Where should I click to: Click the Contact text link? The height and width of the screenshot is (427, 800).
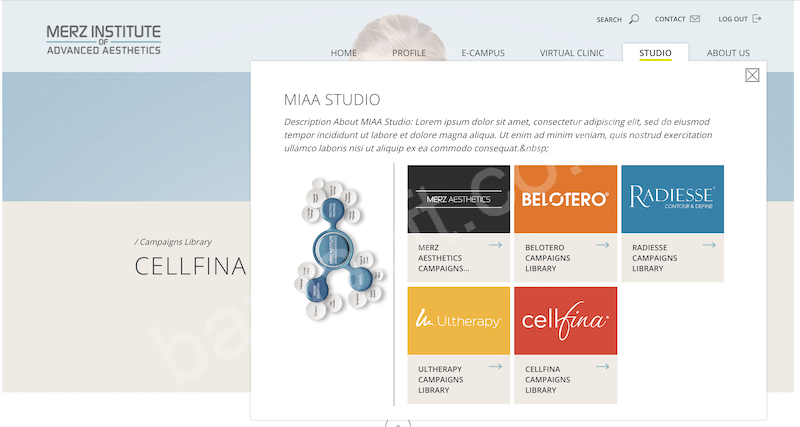(670, 19)
